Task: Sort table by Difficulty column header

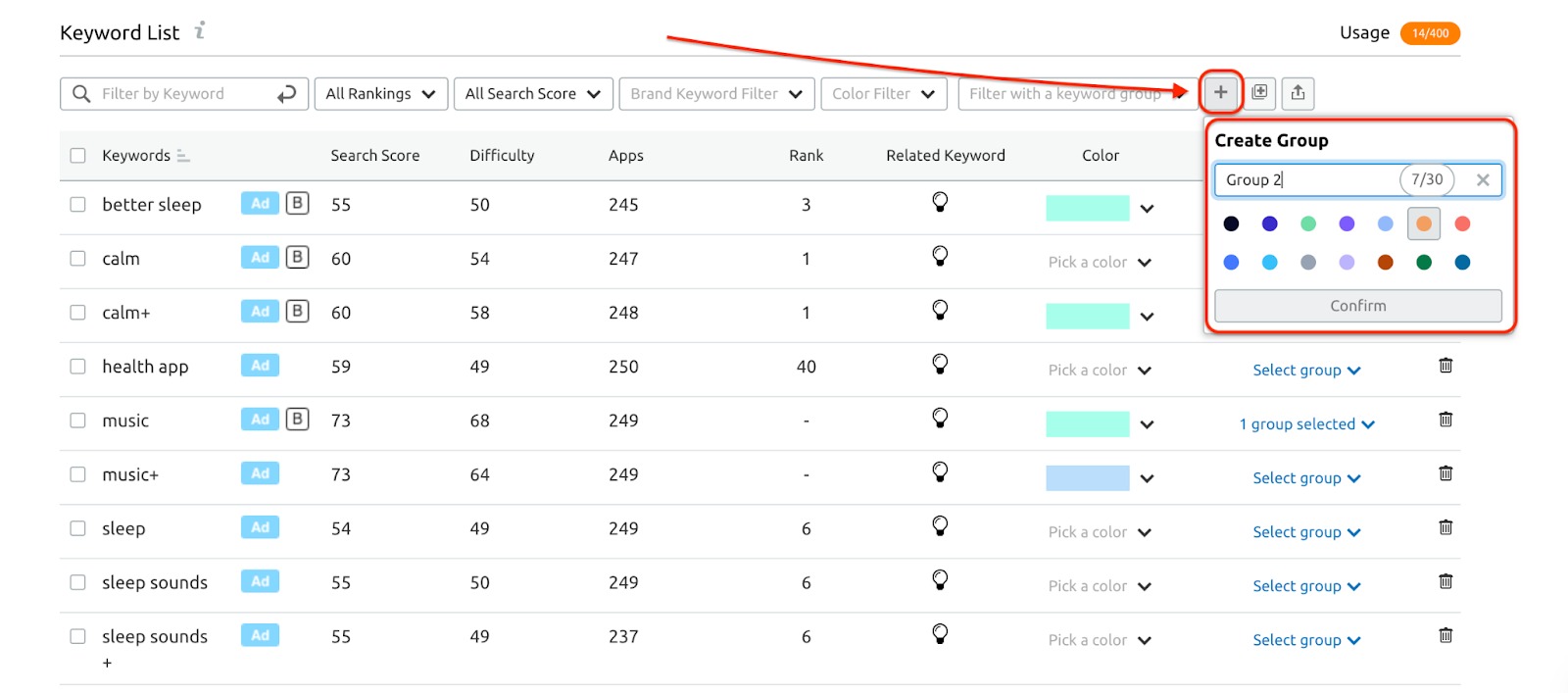Action: 502,156
